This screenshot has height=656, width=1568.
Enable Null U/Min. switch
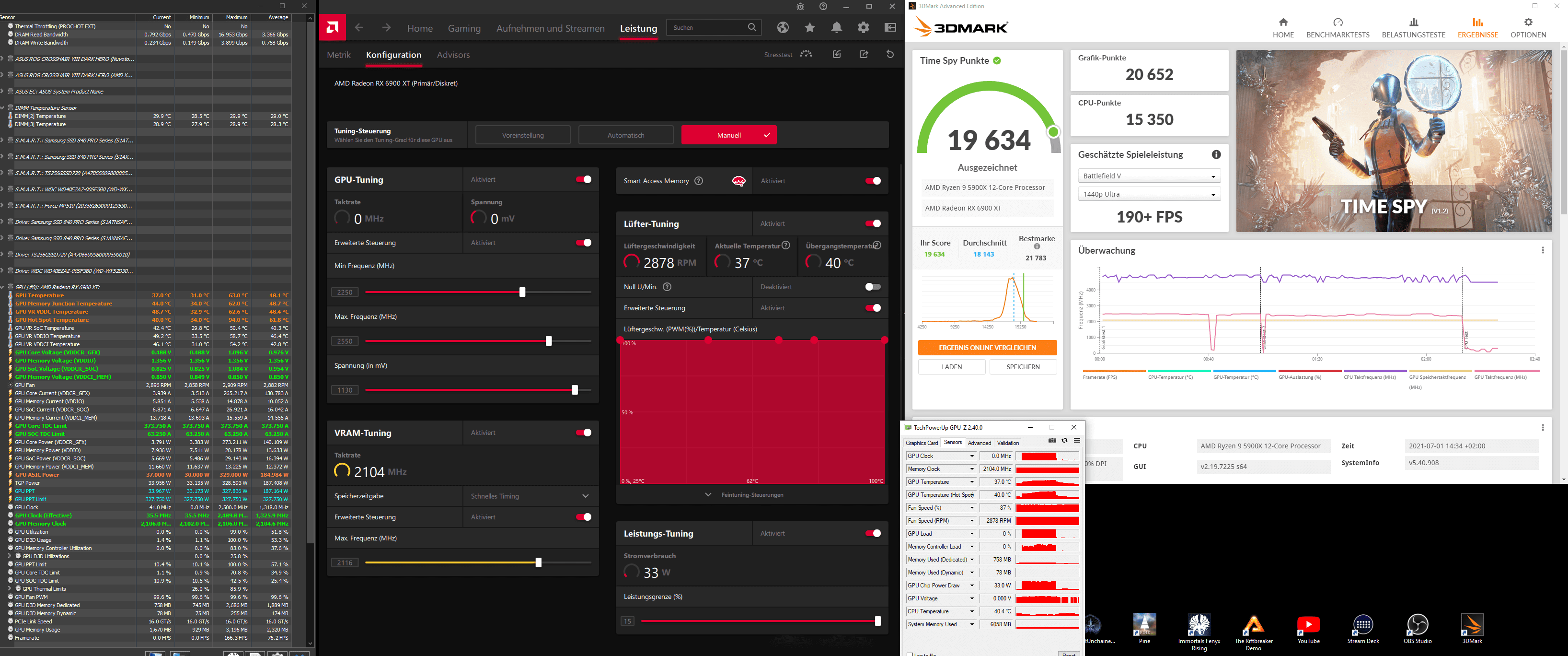(x=873, y=287)
